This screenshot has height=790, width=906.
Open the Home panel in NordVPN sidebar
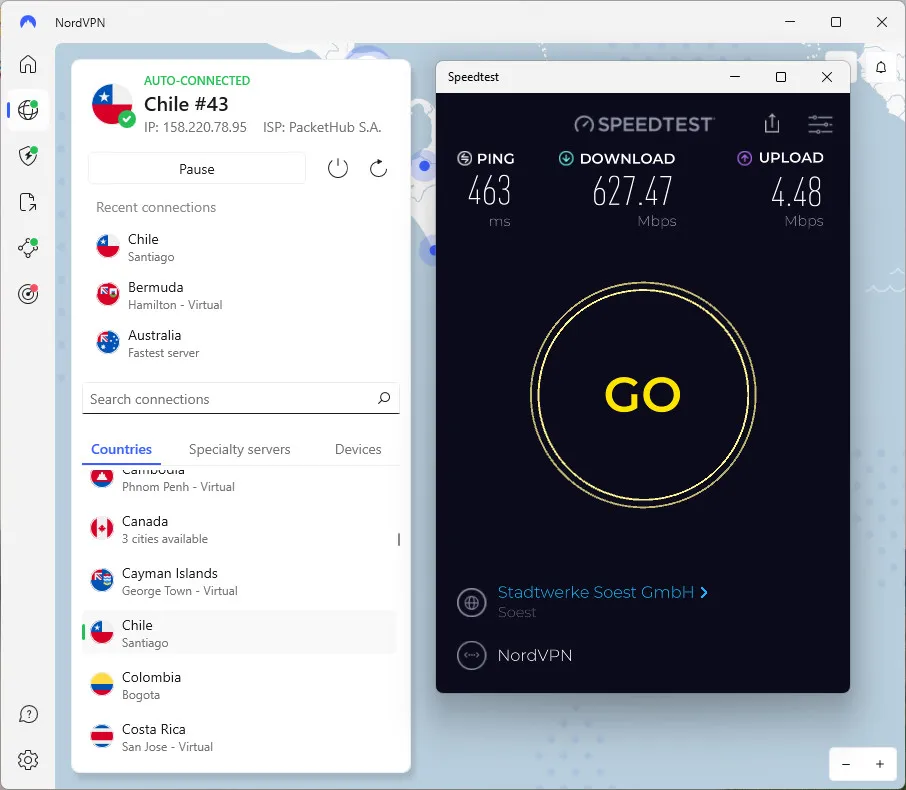click(x=28, y=64)
